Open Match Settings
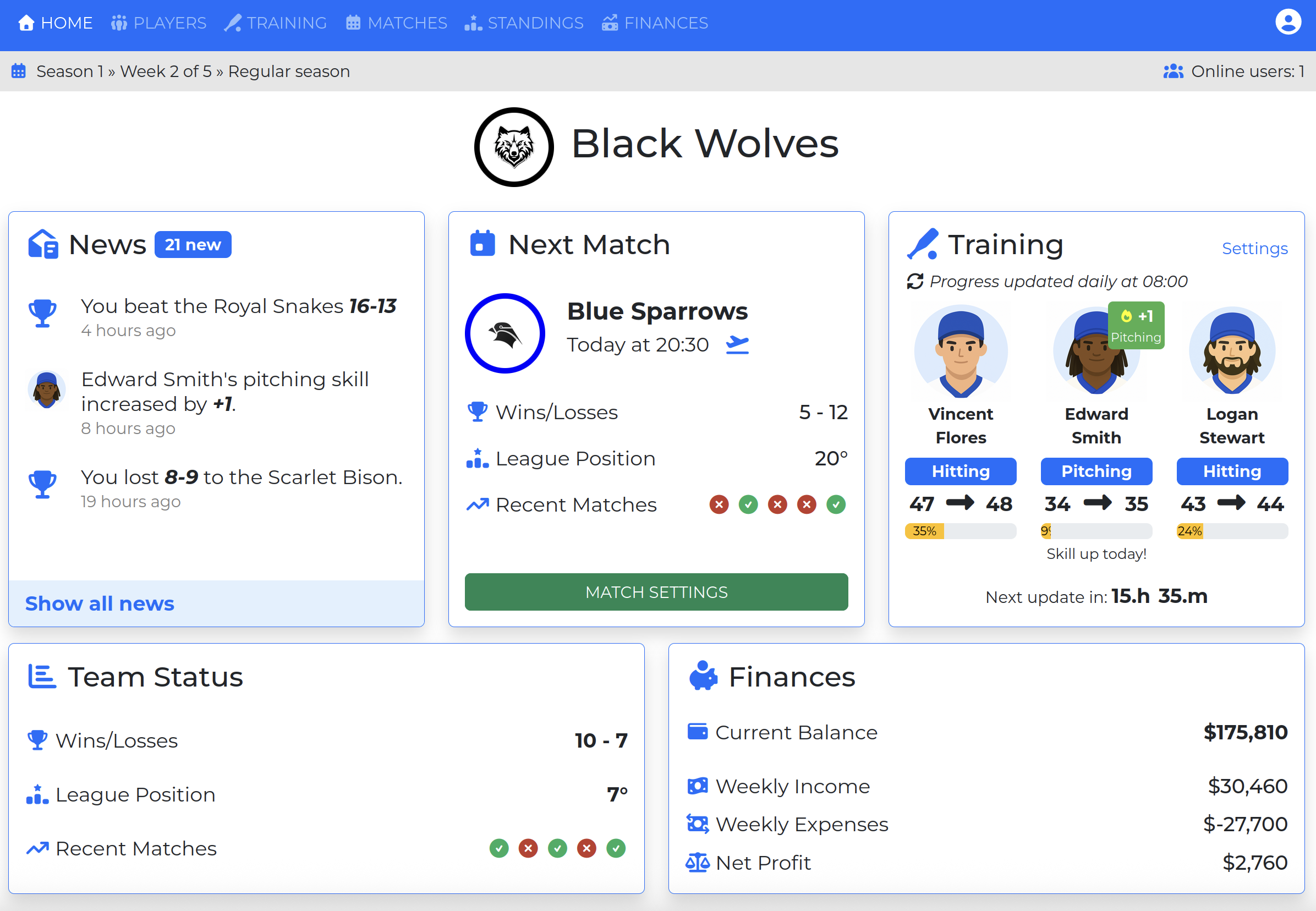1316x911 pixels. tap(656, 592)
